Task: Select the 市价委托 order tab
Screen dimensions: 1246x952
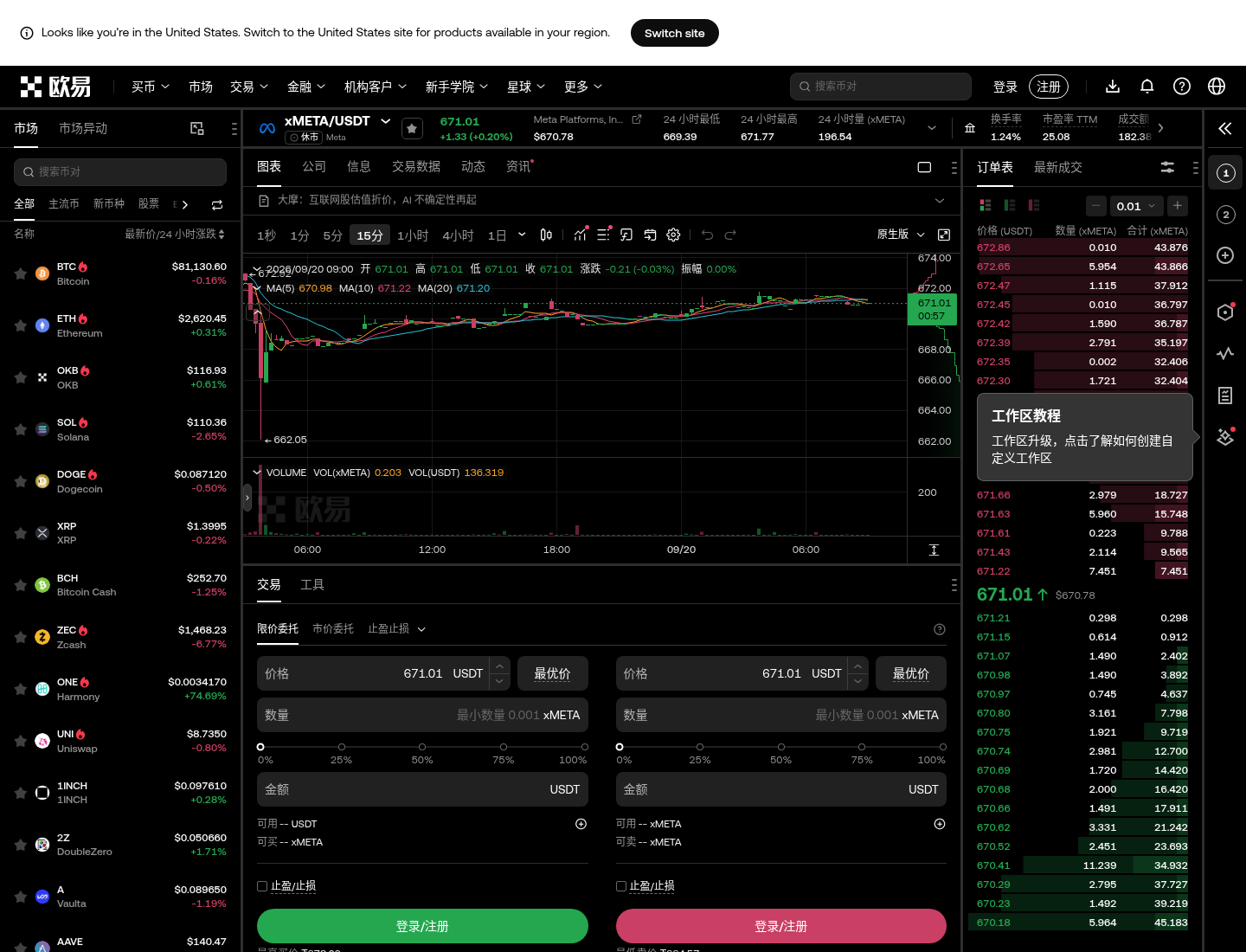Action: coord(333,629)
